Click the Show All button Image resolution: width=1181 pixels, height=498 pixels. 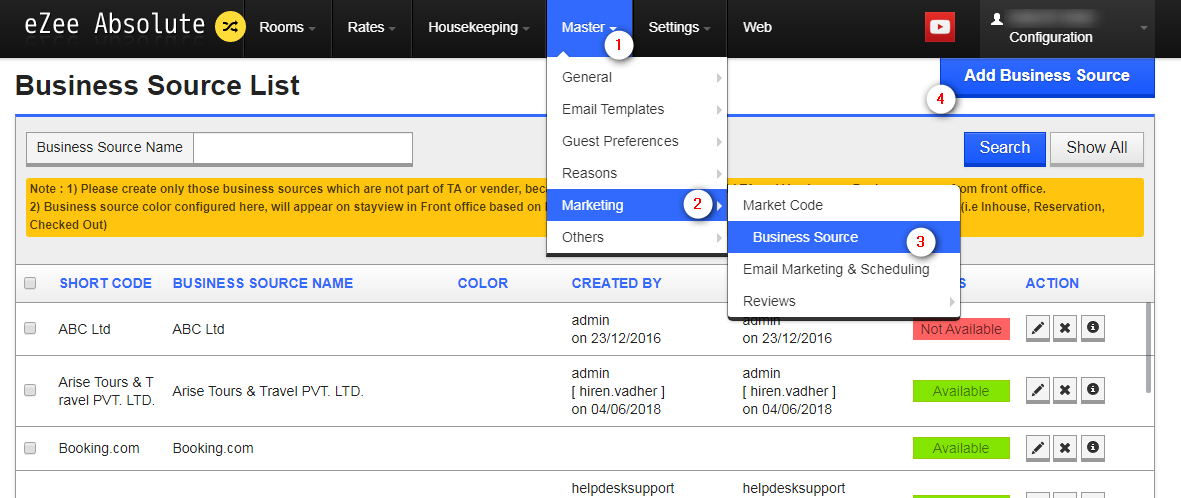(x=1097, y=148)
